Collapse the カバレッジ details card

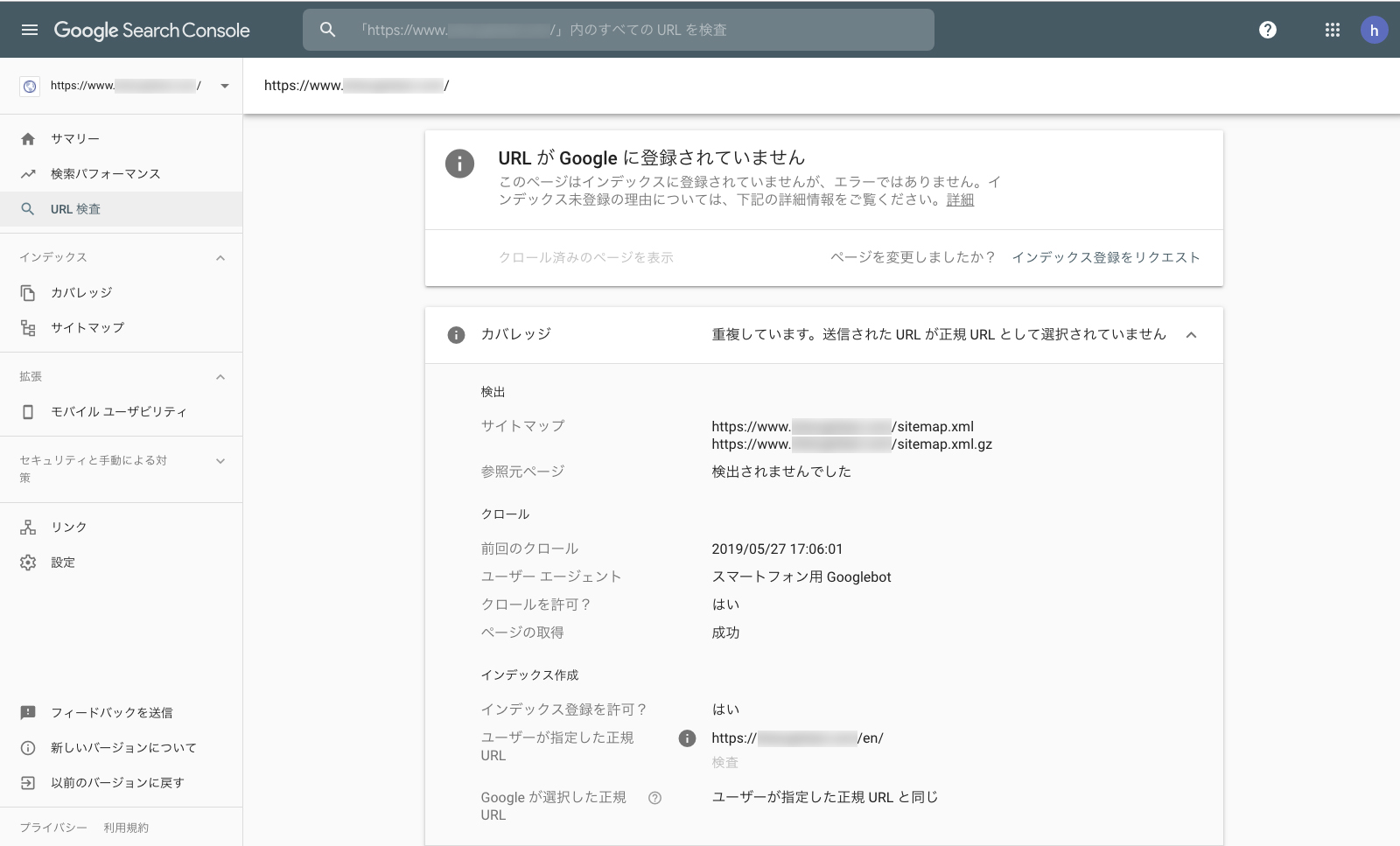point(1191,335)
